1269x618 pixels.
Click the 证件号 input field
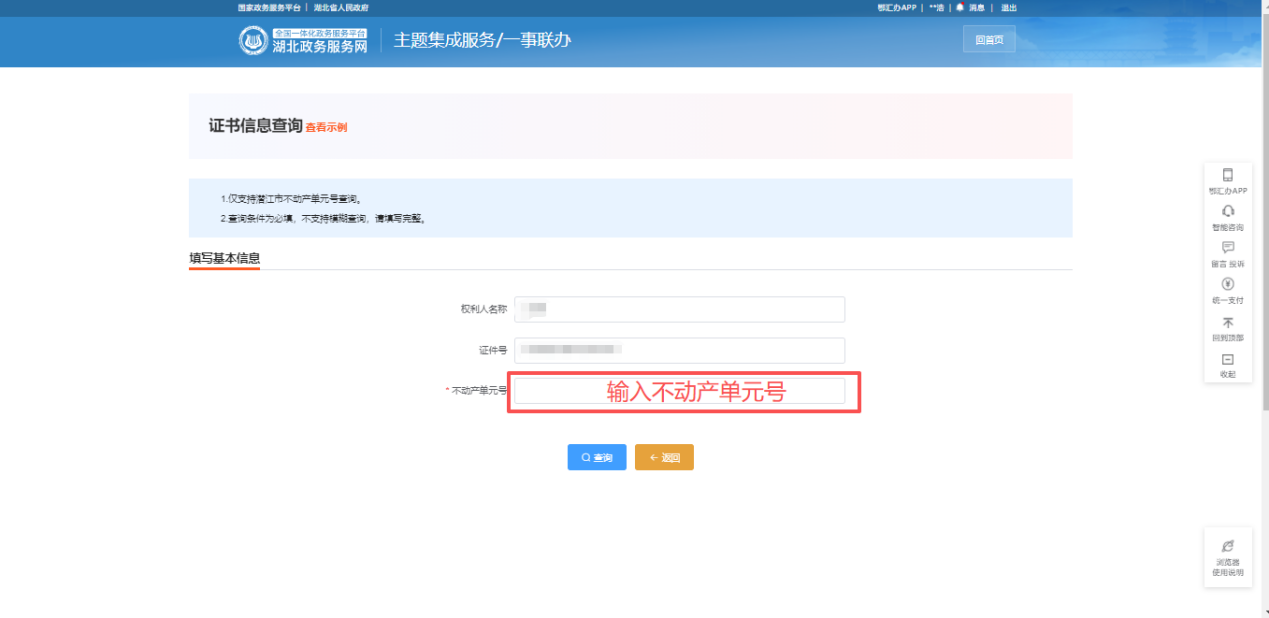pyautogui.click(x=680, y=350)
